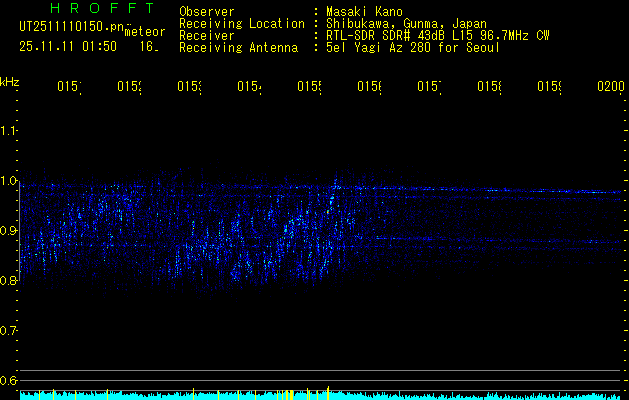This screenshot has width=629, height=400.
Task: Click the grey vertical range bar beside 0.9
Action: click(x=20, y=231)
